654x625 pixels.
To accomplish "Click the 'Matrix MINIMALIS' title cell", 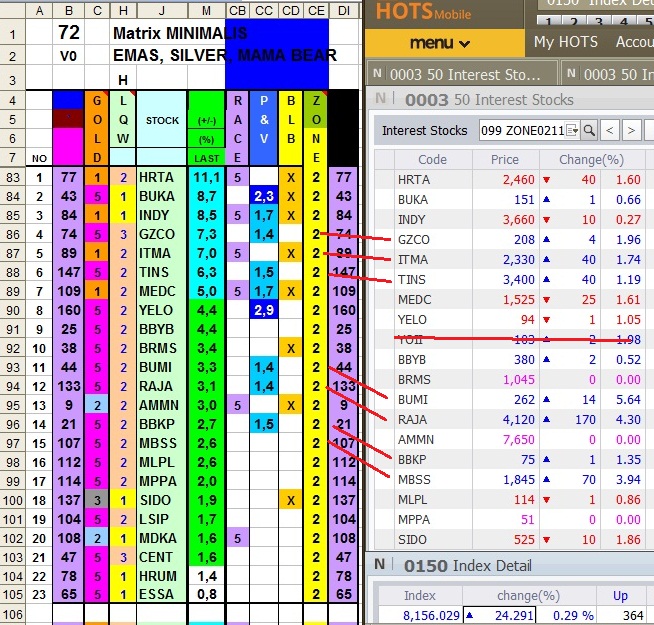I will tap(180, 33).
